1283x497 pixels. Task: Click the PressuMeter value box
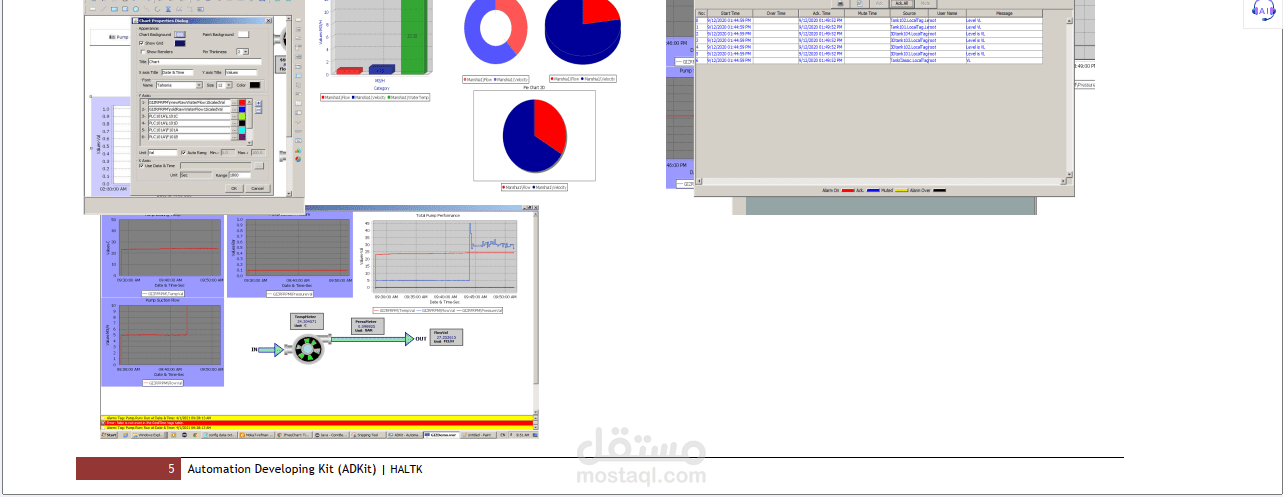click(x=368, y=326)
